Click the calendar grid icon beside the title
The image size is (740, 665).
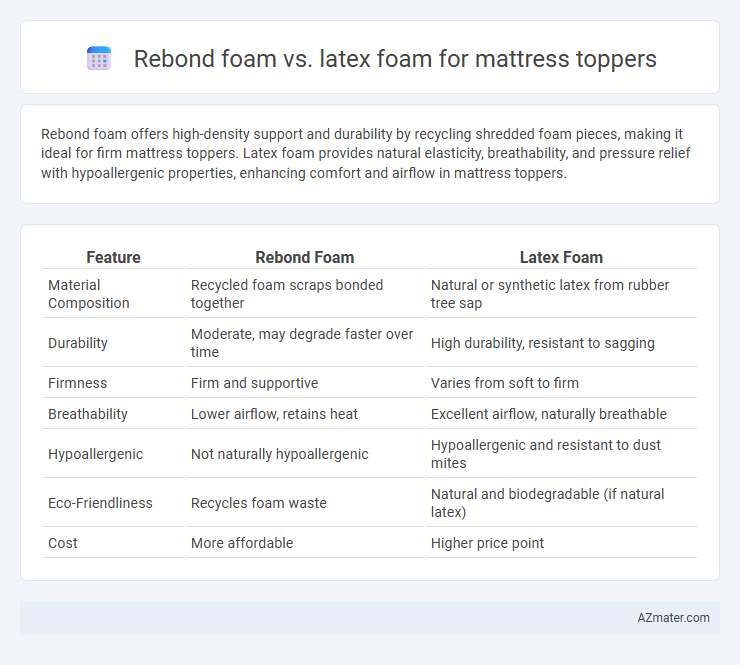99,59
